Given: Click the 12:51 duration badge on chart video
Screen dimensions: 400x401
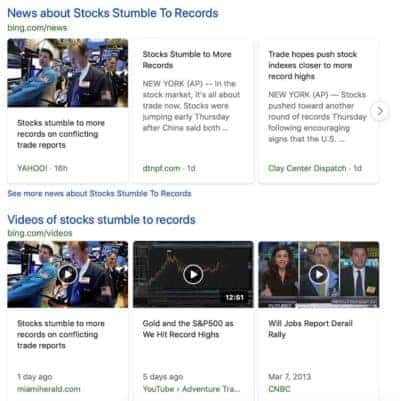Looking at the screenshot, I should [234, 297].
